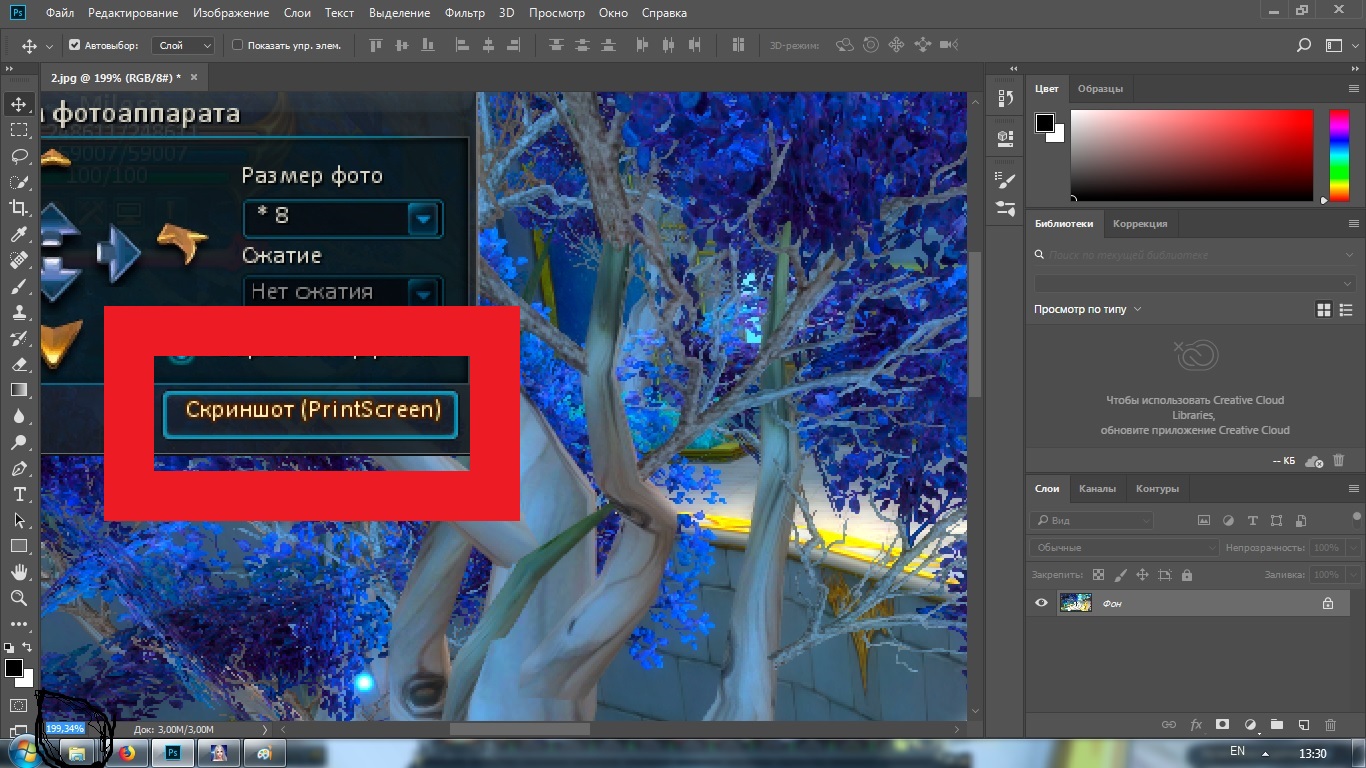Open the Слои menu in menu bar
Viewport: 1366px width, 768px height.
pyautogui.click(x=297, y=13)
